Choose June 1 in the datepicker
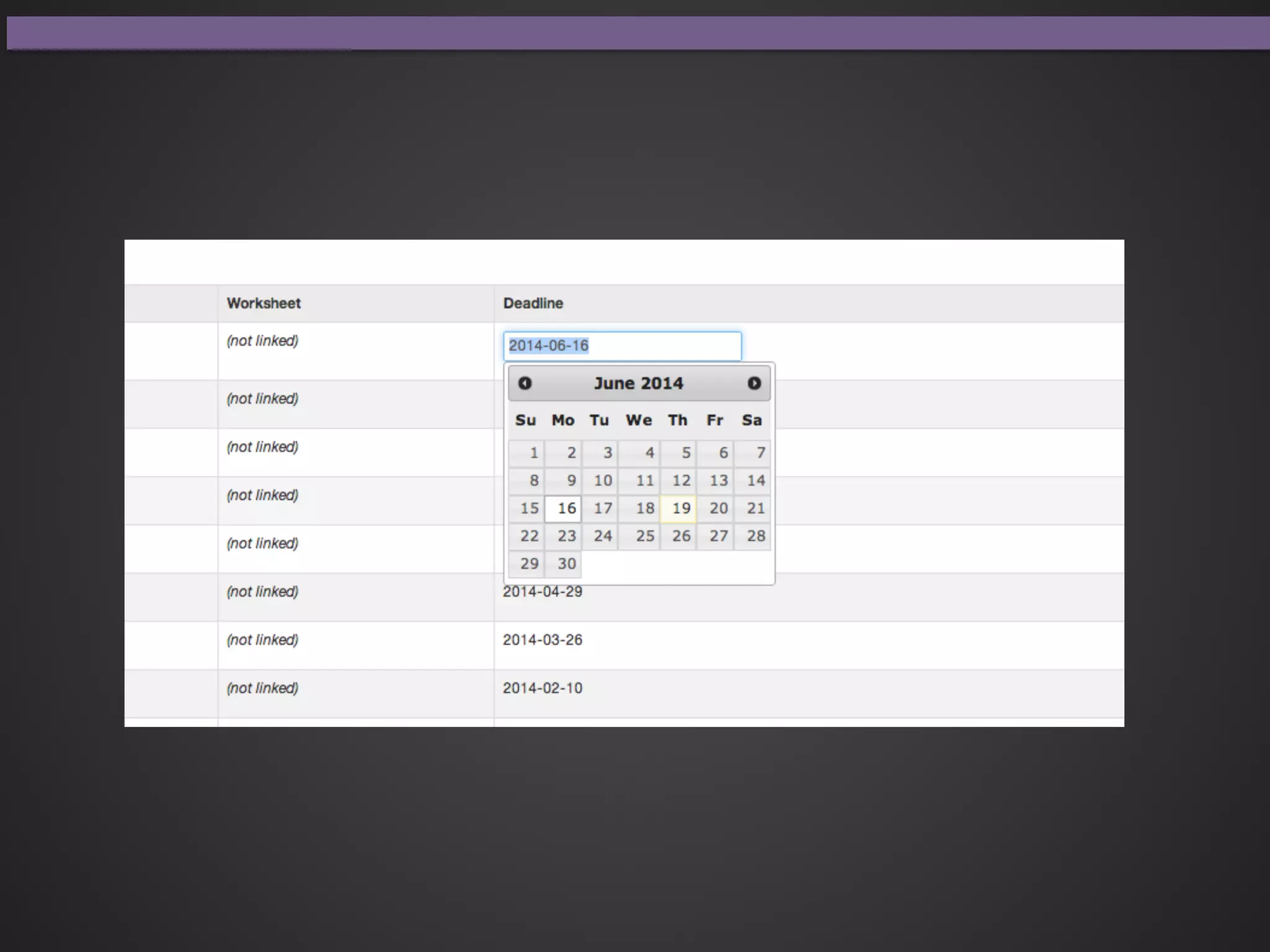The image size is (1270, 952). [x=527, y=453]
